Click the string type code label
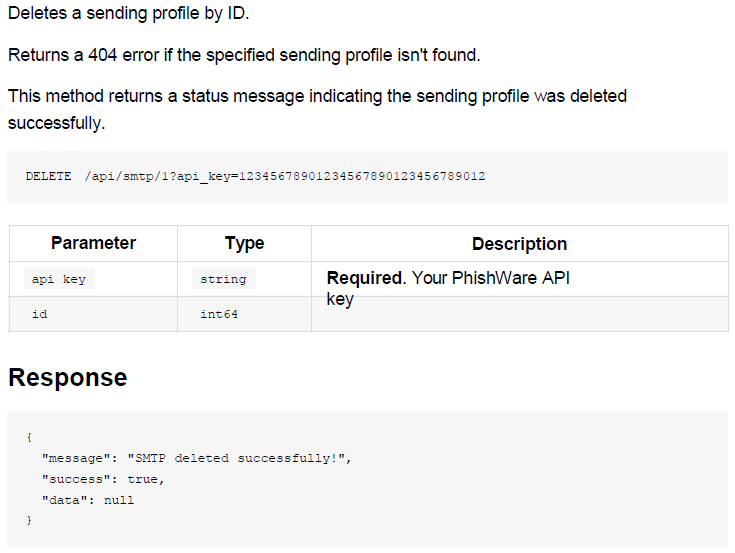Screen dimensions: 735x553 (x=224, y=279)
